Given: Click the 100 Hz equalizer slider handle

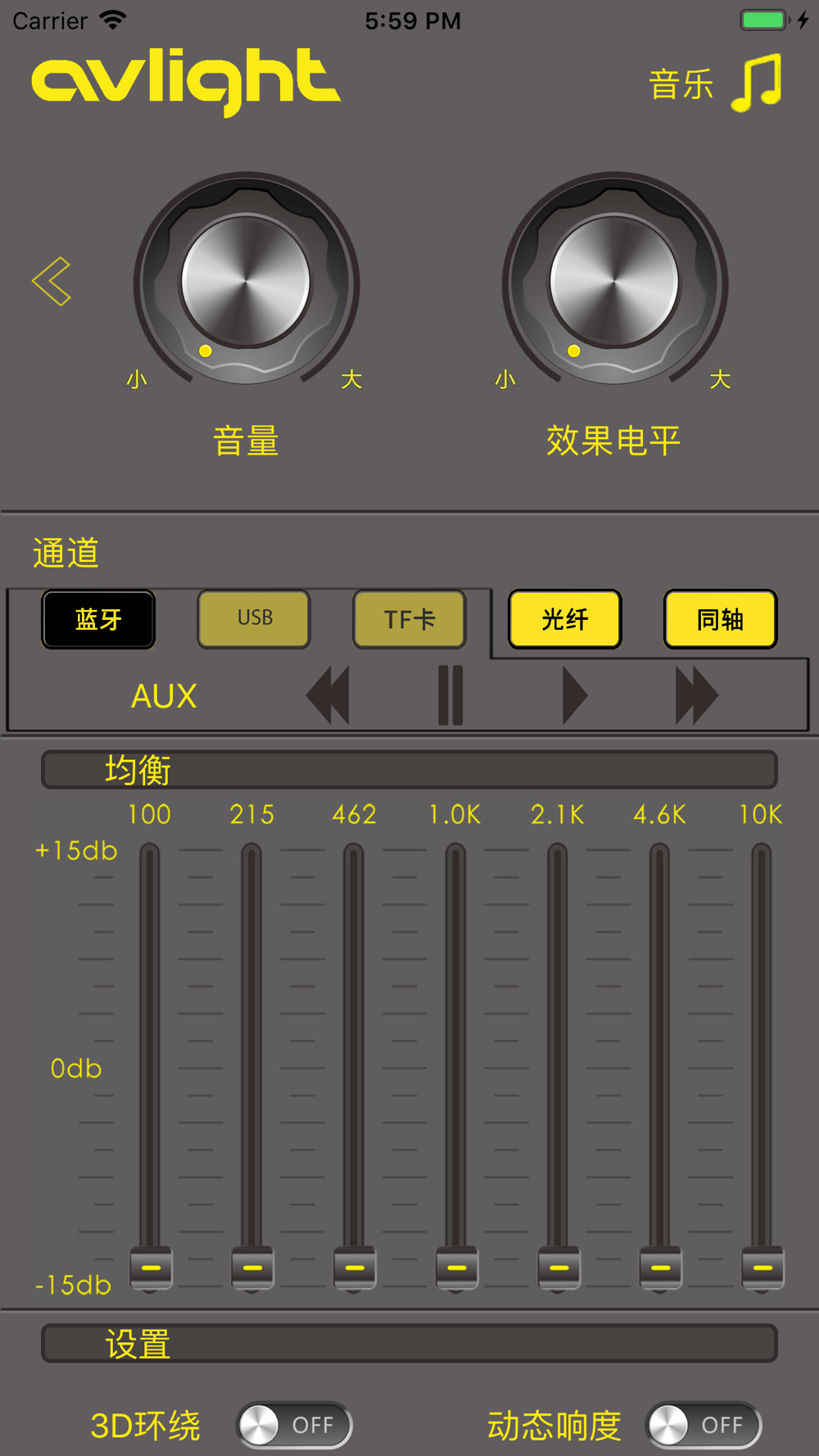Looking at the screenshot, I should click(x=151, y=1268).
